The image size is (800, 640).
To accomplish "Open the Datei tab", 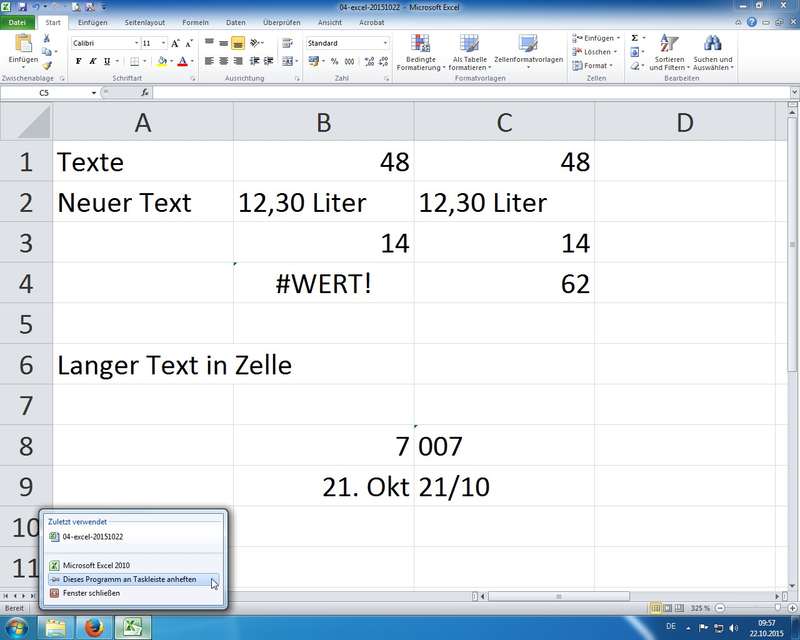I will 17,22.
